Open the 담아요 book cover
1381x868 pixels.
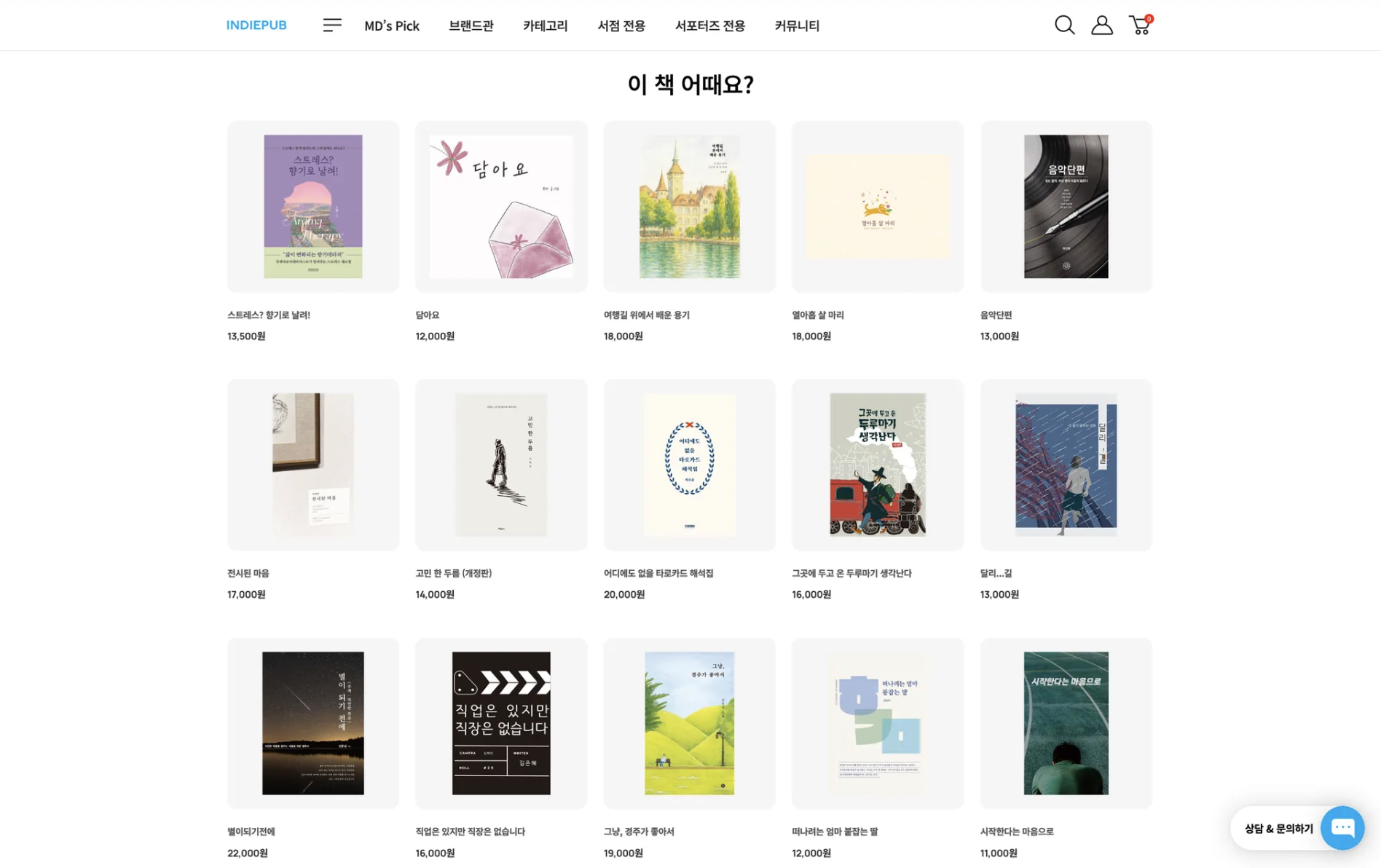(x=501, y=206)
